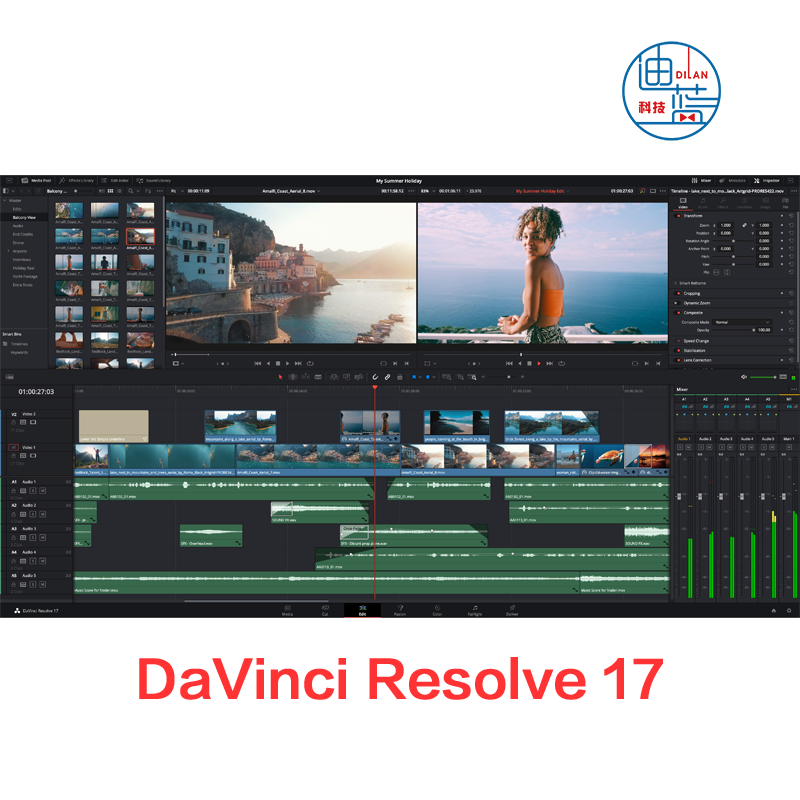Open the Video tab in Inspector
800x800 pixels.
[x=683, y=203]
